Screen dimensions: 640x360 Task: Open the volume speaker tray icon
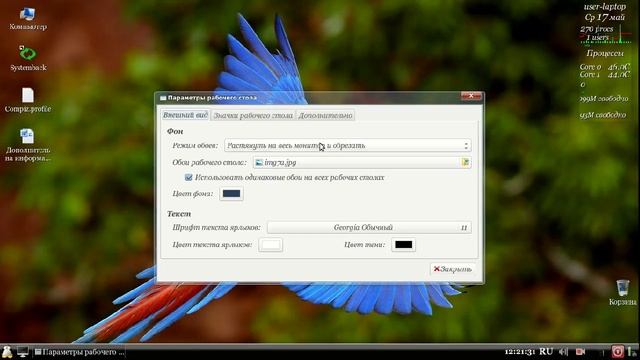click(x=564, y=351)
